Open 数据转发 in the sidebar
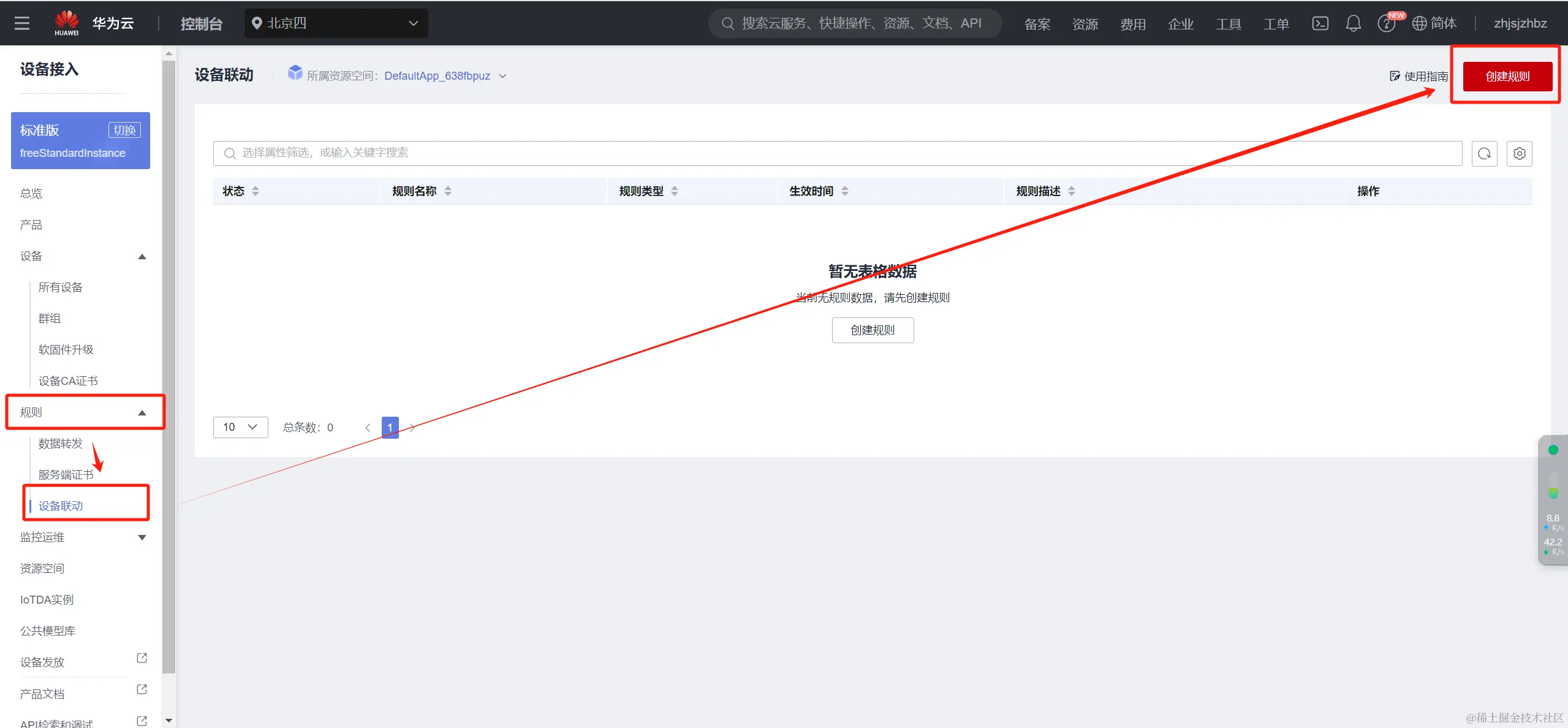Image resolution: width=1568 pixels, height=728 pixels. [x=60, y=443]
